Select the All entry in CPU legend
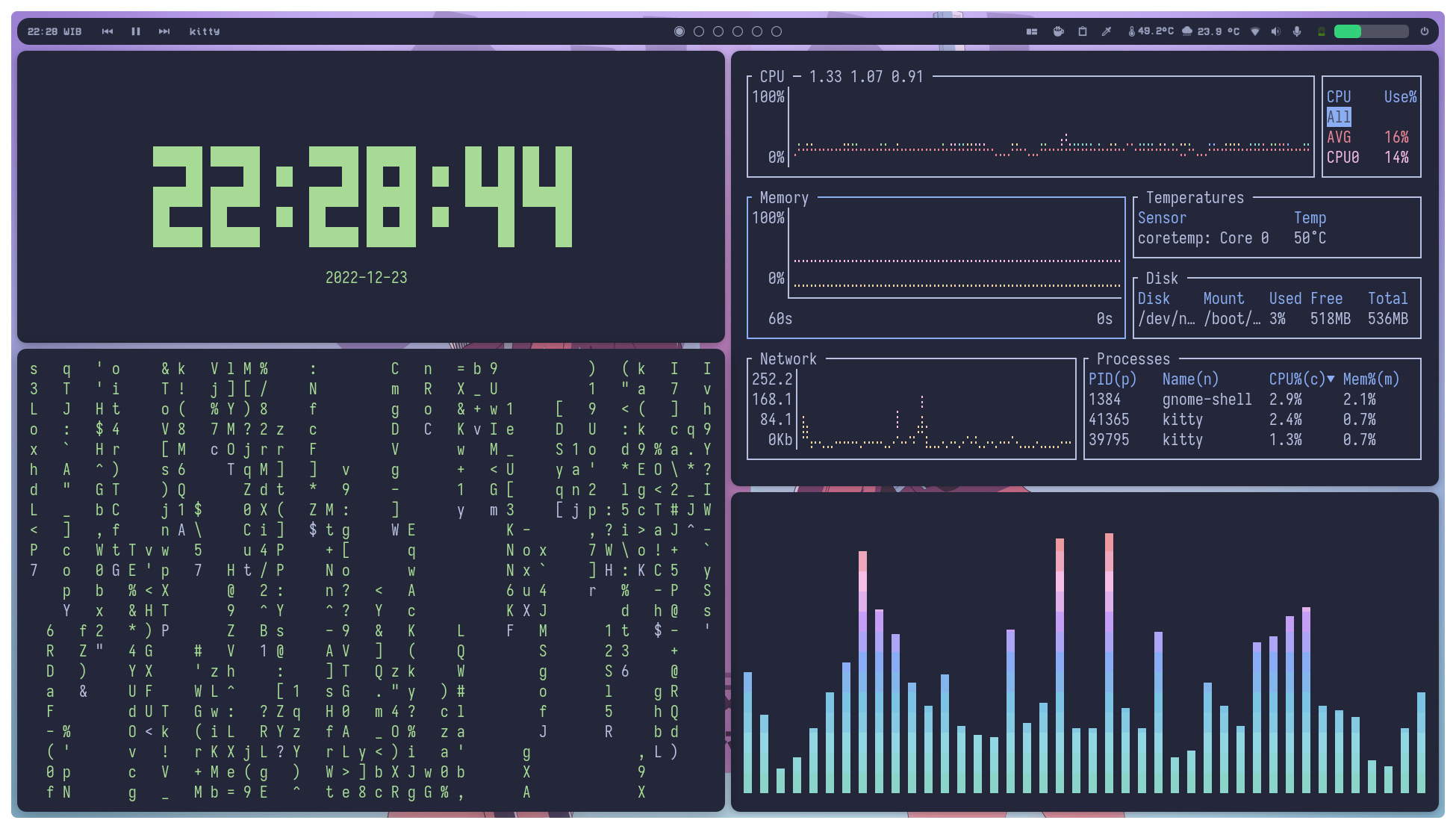The width and height of the screenshot is (1456, 829). coord(1338,117)
